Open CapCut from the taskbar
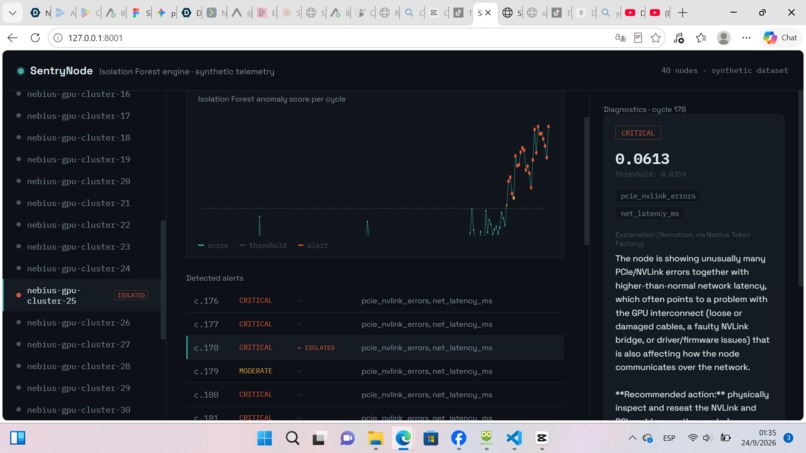806x453 pixels. coord(542,438)
